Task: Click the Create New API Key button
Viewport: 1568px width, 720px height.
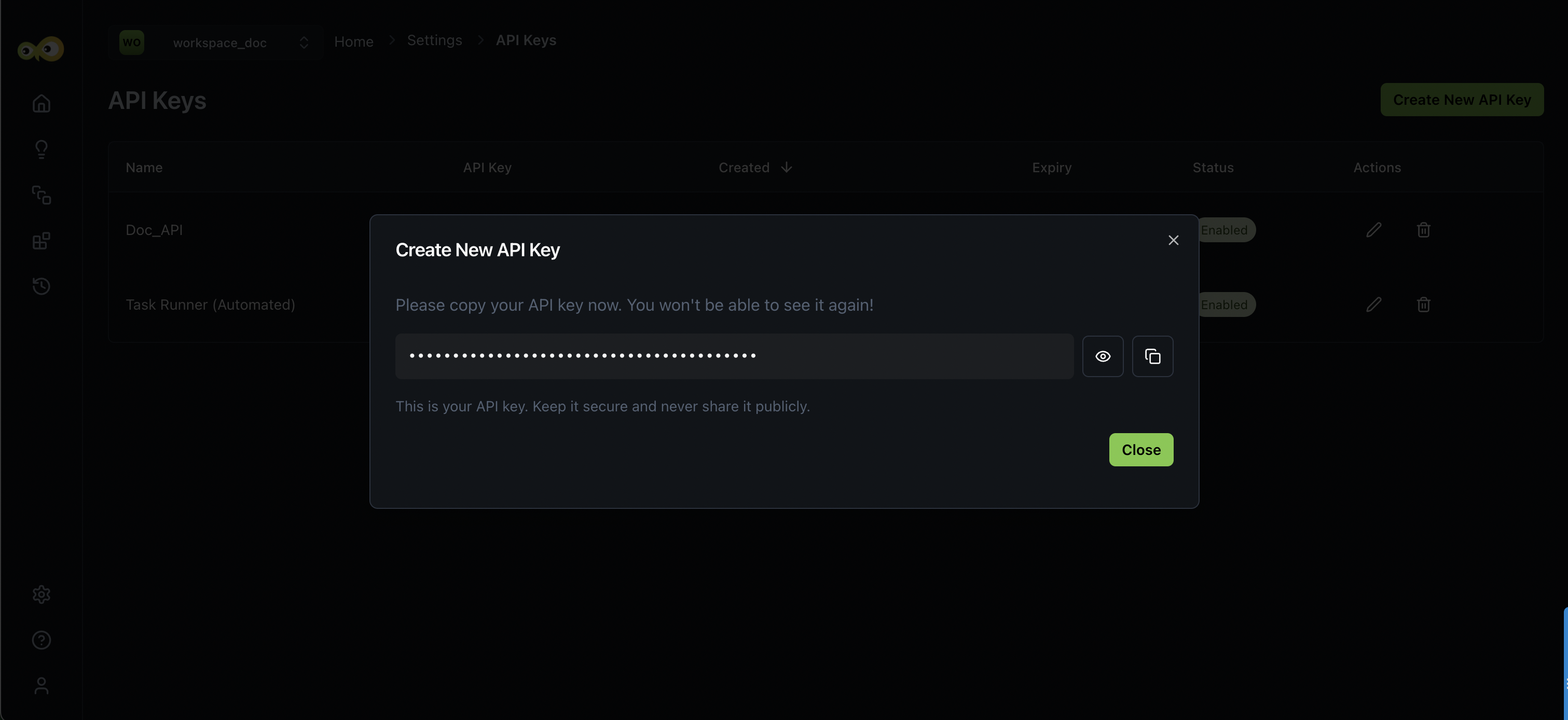Action: click(x=1461, y=100)
